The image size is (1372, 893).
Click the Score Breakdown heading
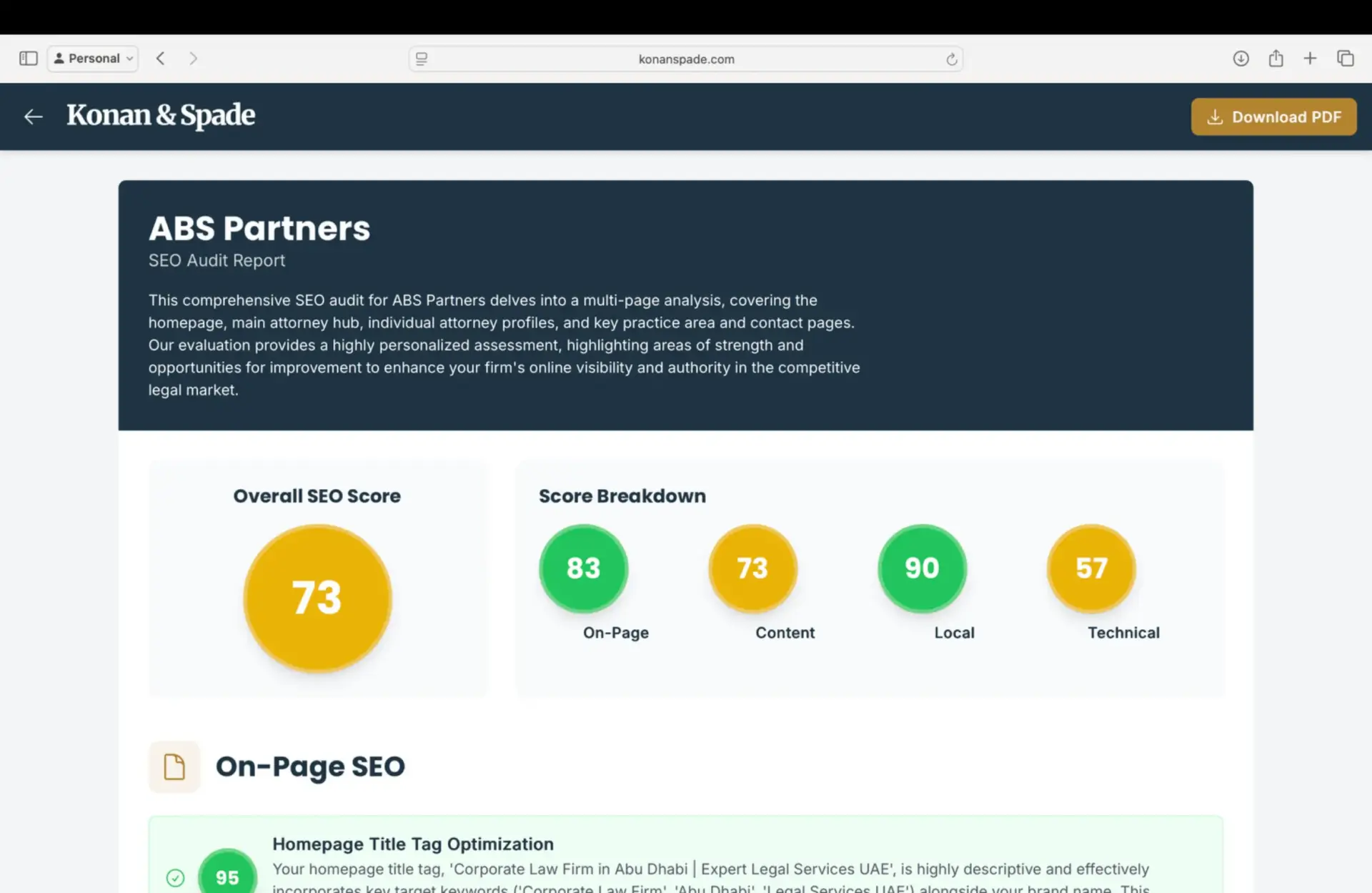(x=622, y=495)
